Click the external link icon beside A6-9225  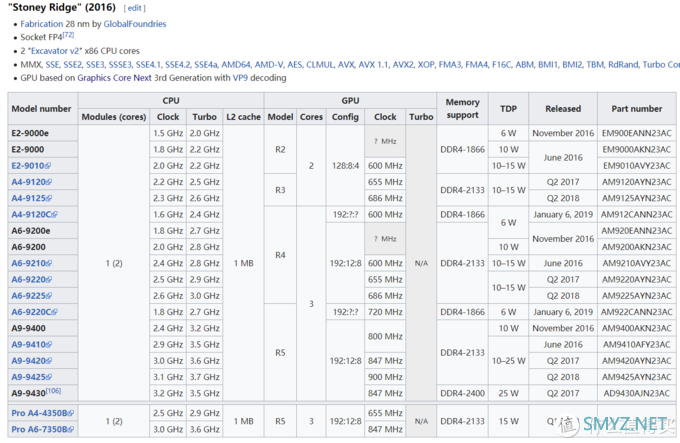point(49,296)
